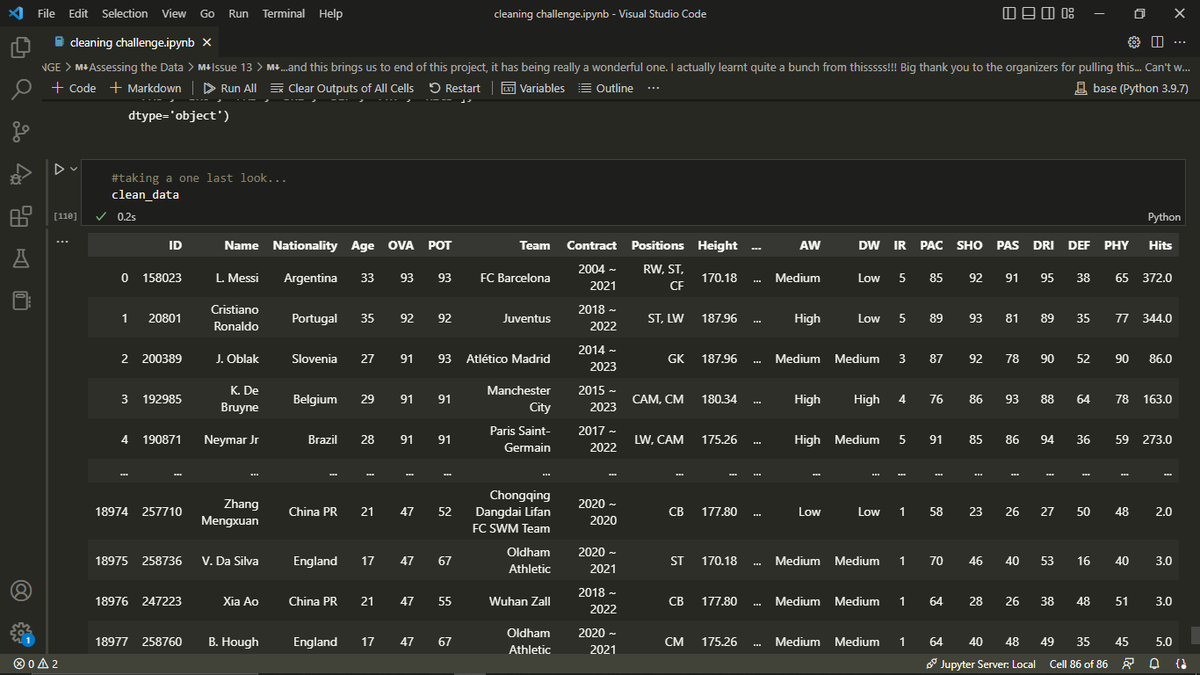Viewport: 1200px width, 675px height.
Task: Open the File menu
Action: point(46,14)
